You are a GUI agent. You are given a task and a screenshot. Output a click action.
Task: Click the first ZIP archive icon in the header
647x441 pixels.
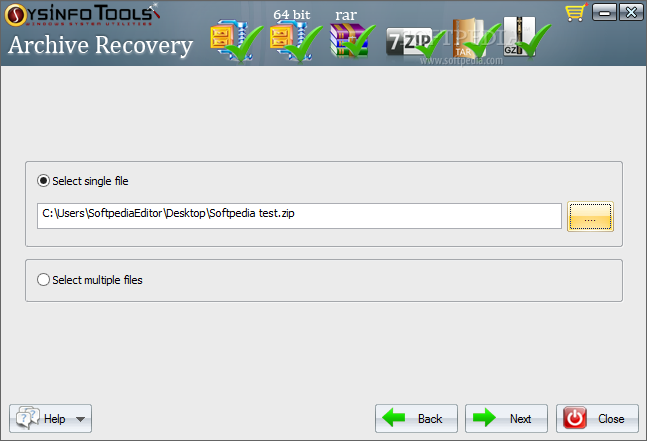(x=236, y=42)
